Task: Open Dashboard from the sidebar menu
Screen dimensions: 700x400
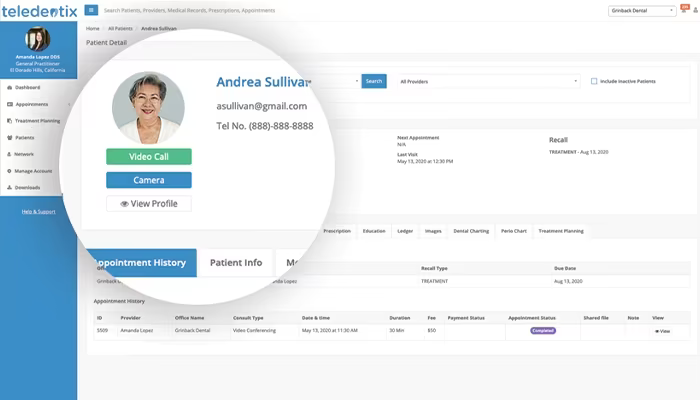Action: pos(27,88)
